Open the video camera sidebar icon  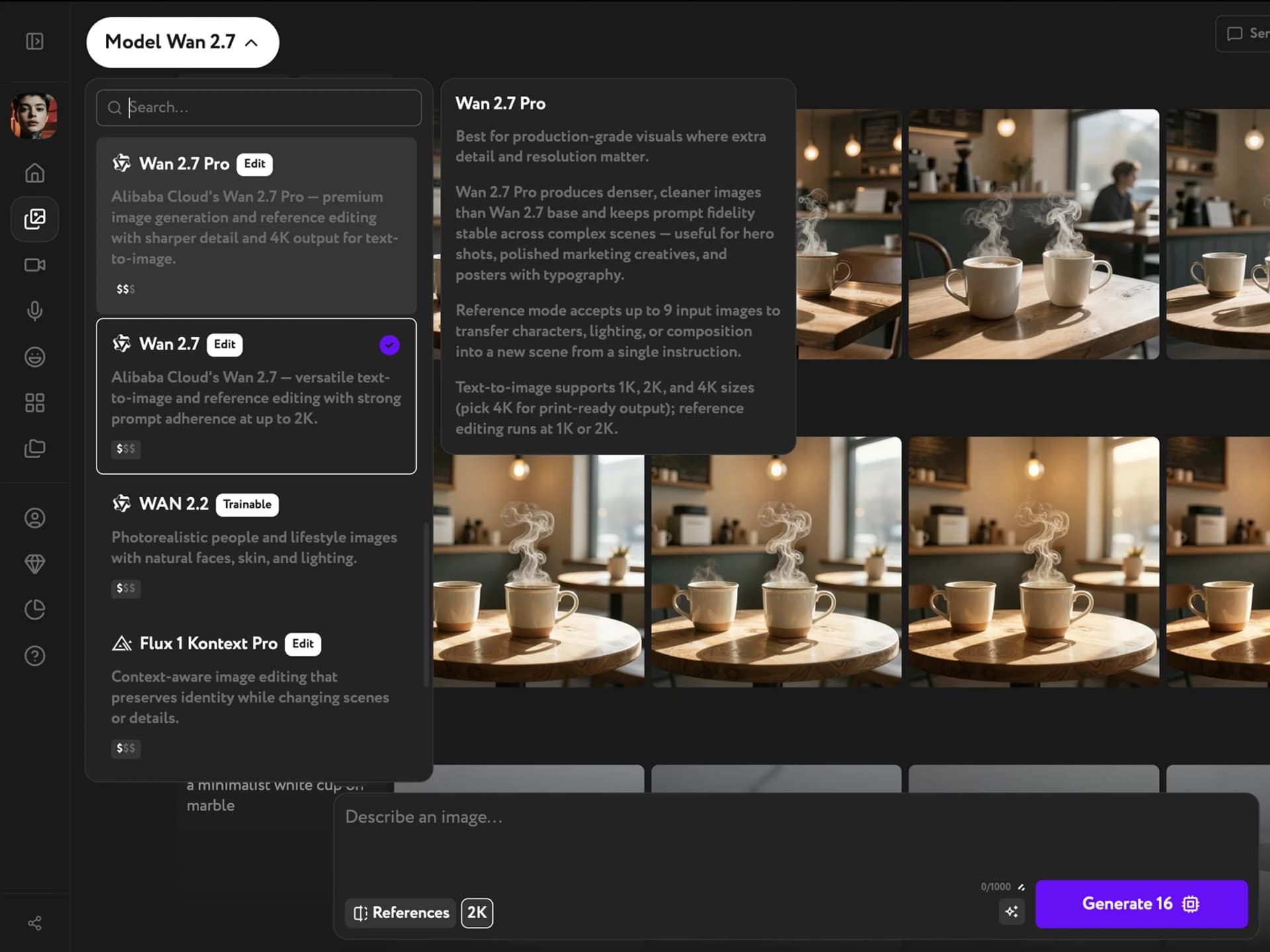tap(34, 265)
